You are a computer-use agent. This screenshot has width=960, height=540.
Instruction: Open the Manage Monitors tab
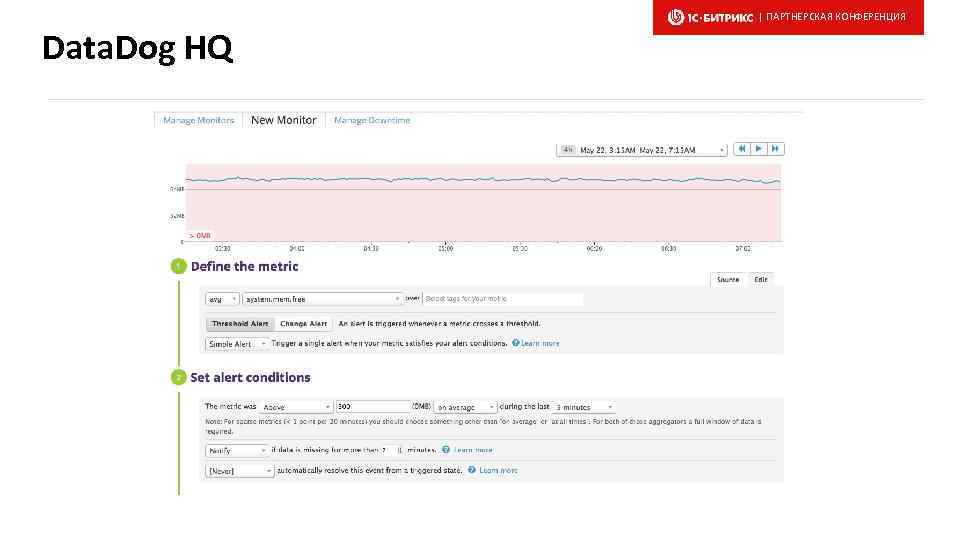198,121
